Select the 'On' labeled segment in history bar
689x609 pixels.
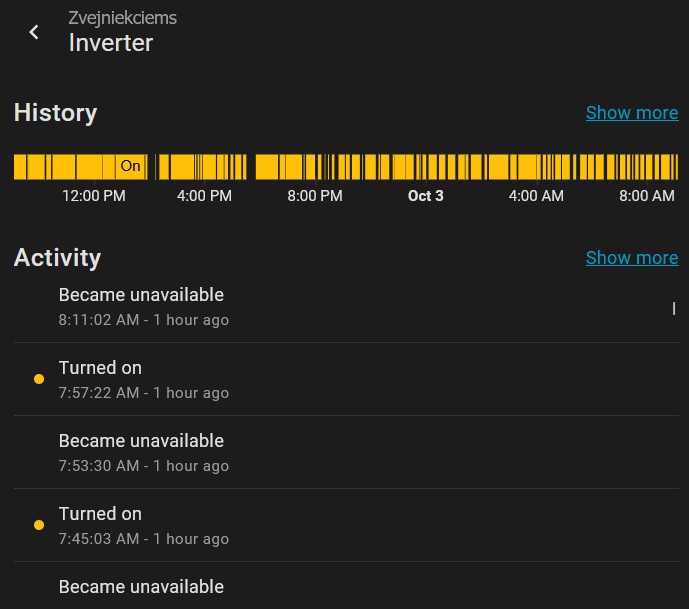pyautogui.click(x=130, y=166)
